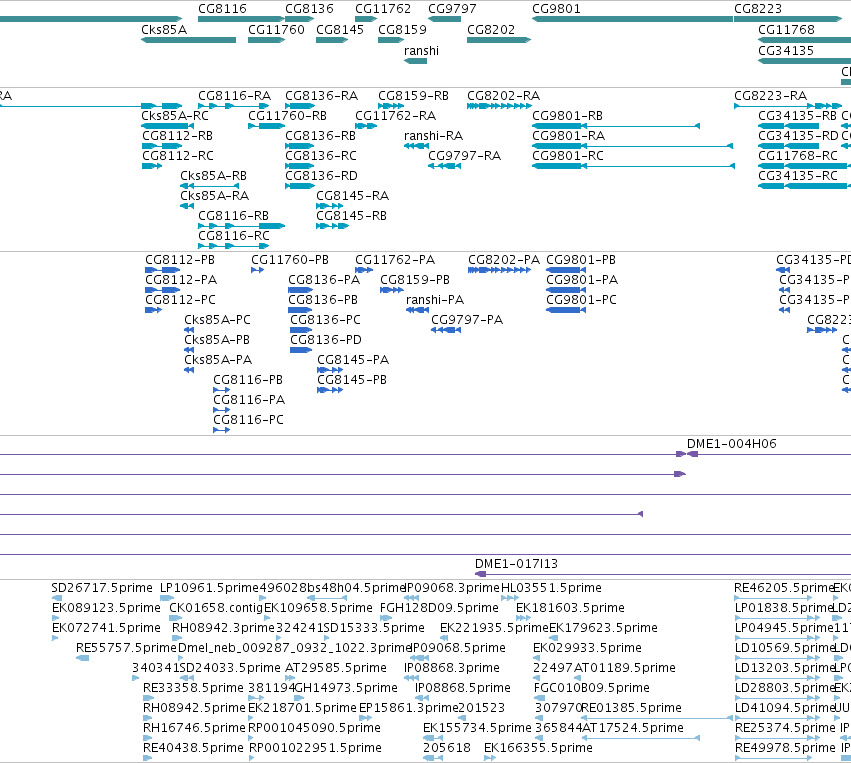Select the CG8116 gene label
The image size is (851, 763).
pyautogui.click(x=222, y=9)
